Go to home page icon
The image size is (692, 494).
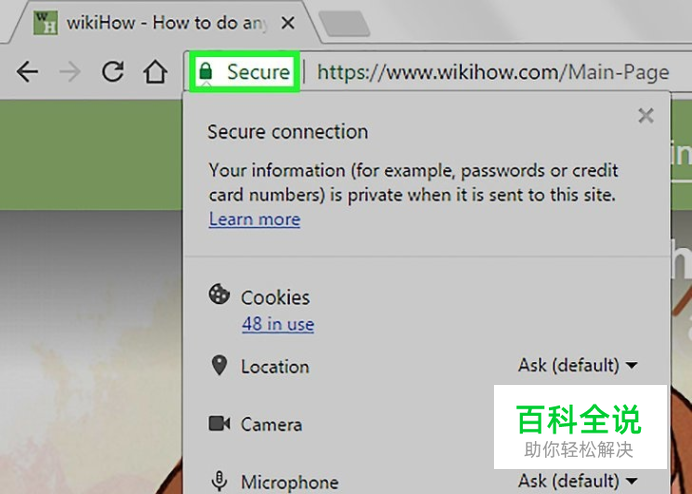(x=155, y=72)
